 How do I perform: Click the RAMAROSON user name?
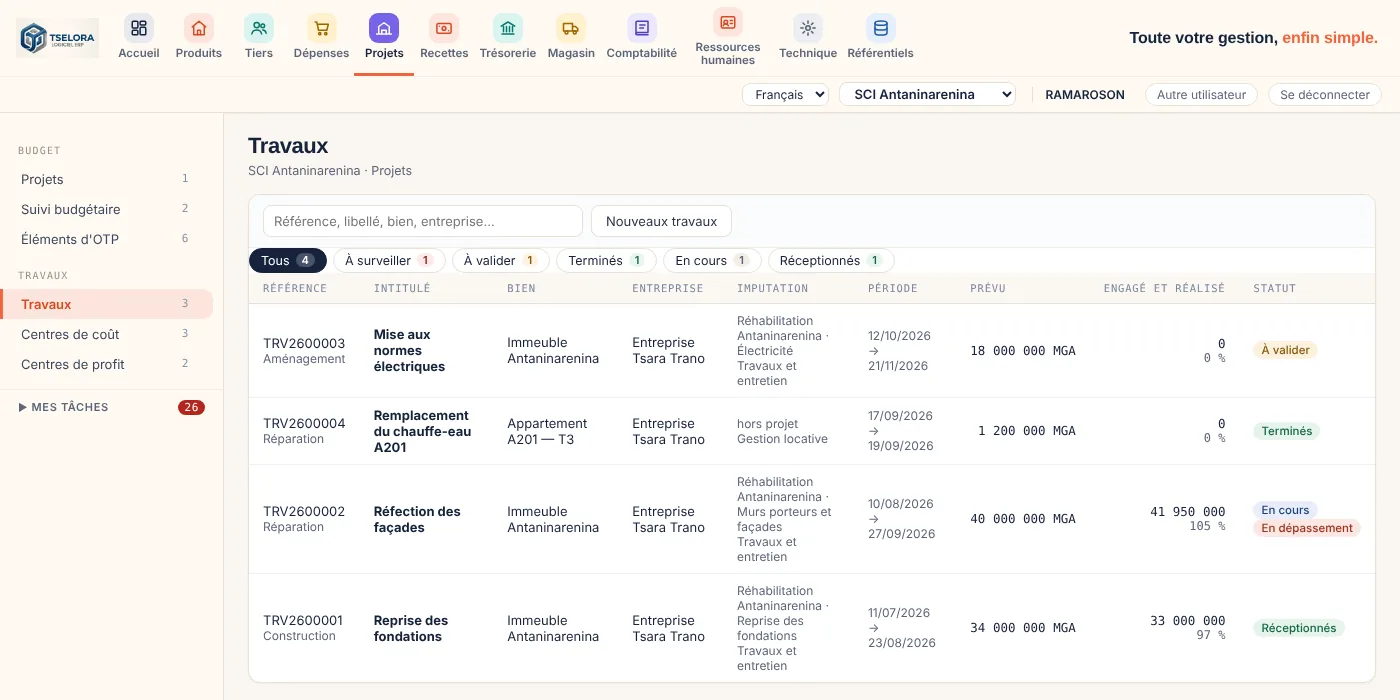pyautogui.click(x=1085, y=94)
